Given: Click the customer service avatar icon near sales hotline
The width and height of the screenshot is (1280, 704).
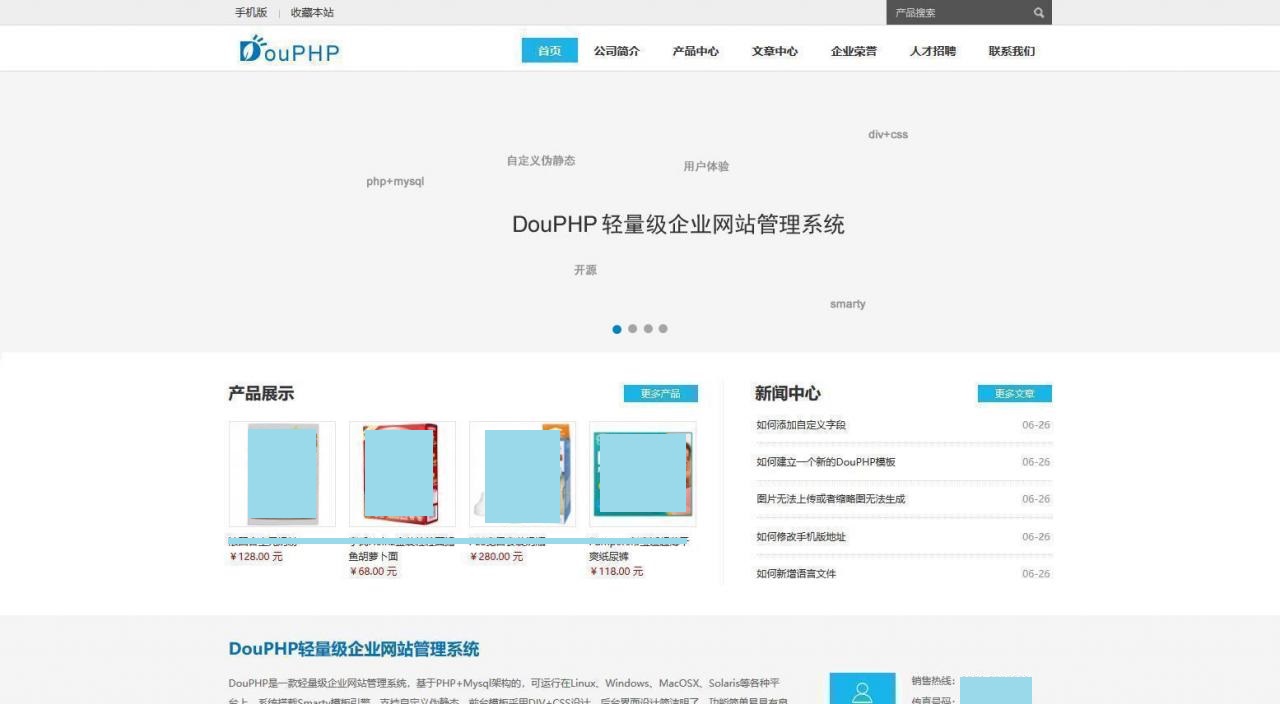Looking at the screenshot, I should coord(861,689).
